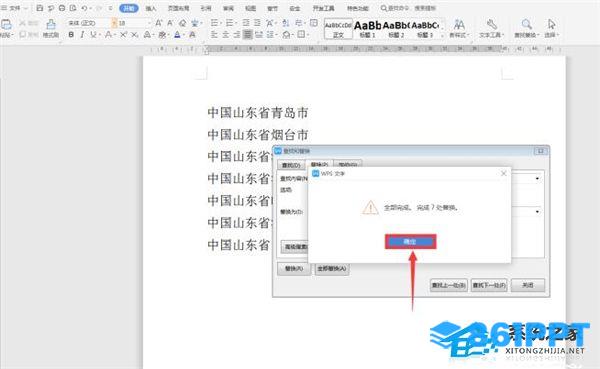Screen dimensions: 600x369
Task: Open the 查找 (Find) tab in the dialog
Action: (x=291, y=165)
